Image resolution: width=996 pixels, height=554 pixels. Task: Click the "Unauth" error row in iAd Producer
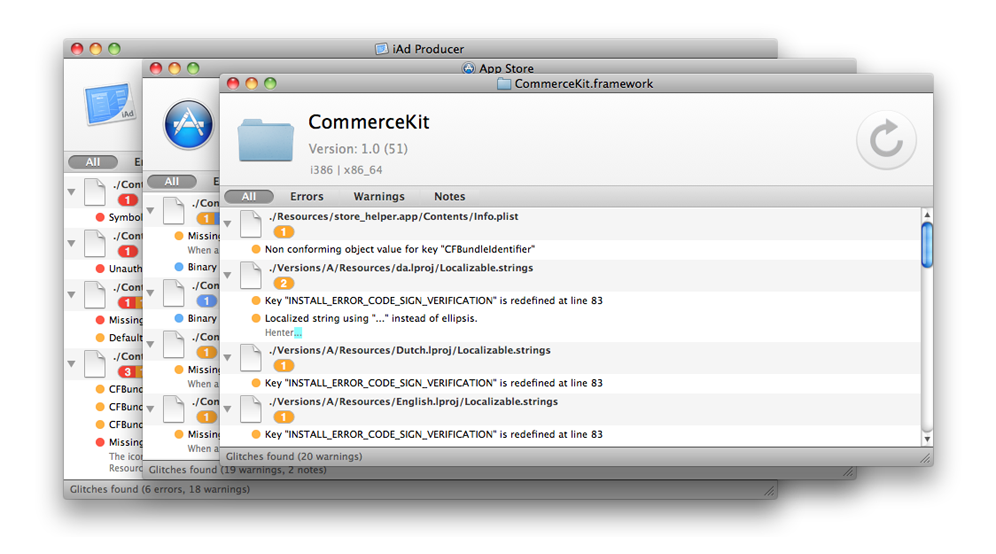[119, 269]
